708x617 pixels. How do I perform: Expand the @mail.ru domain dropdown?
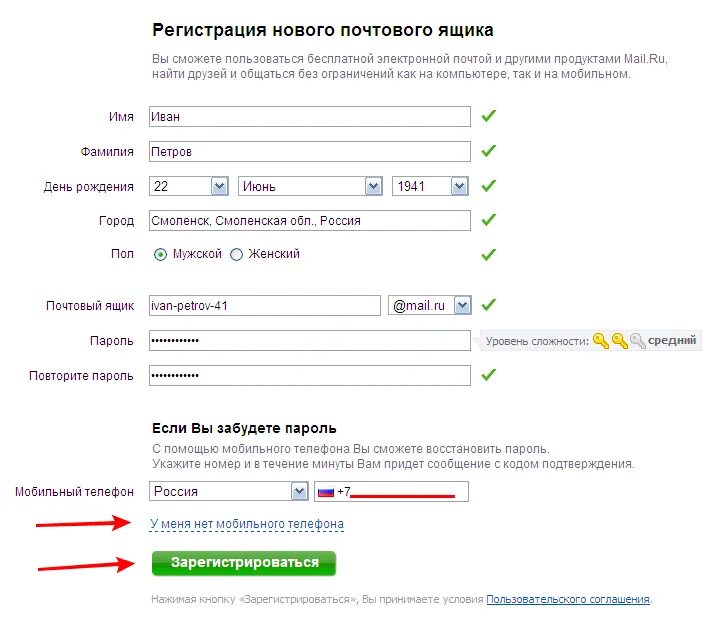coord(429,306)
